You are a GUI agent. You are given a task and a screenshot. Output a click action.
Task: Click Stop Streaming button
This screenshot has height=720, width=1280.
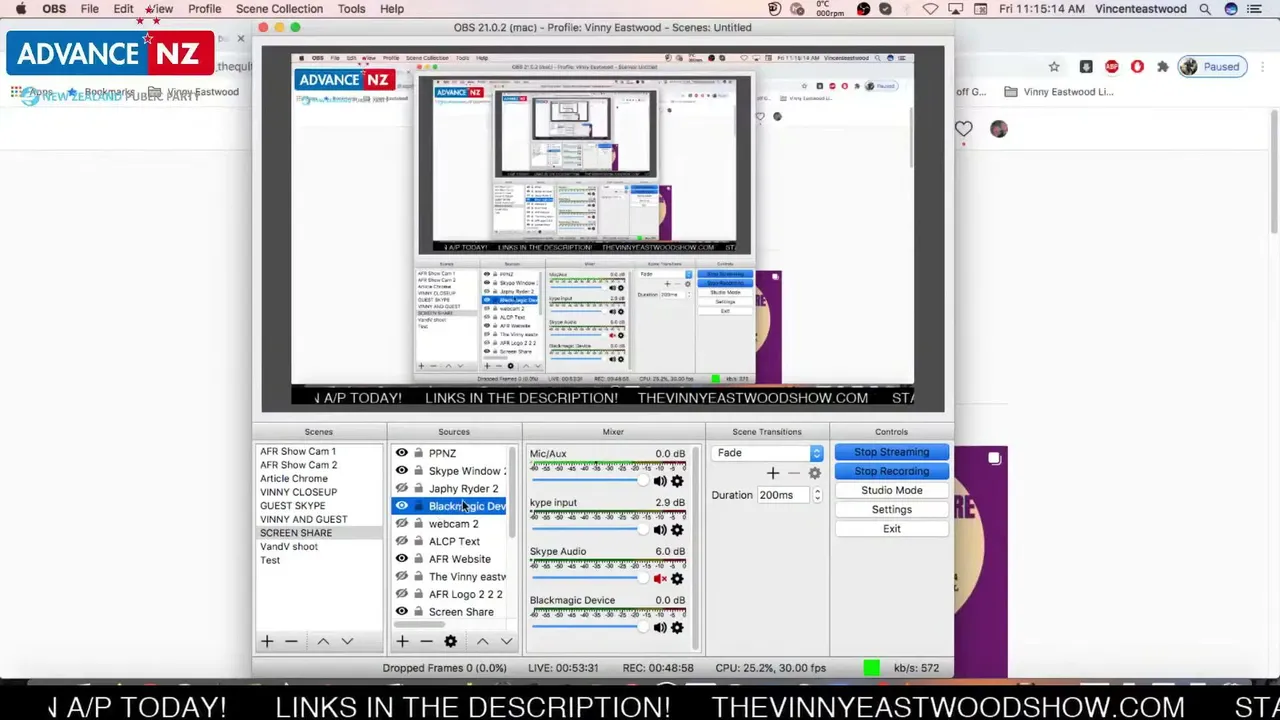tap(891, 452)
